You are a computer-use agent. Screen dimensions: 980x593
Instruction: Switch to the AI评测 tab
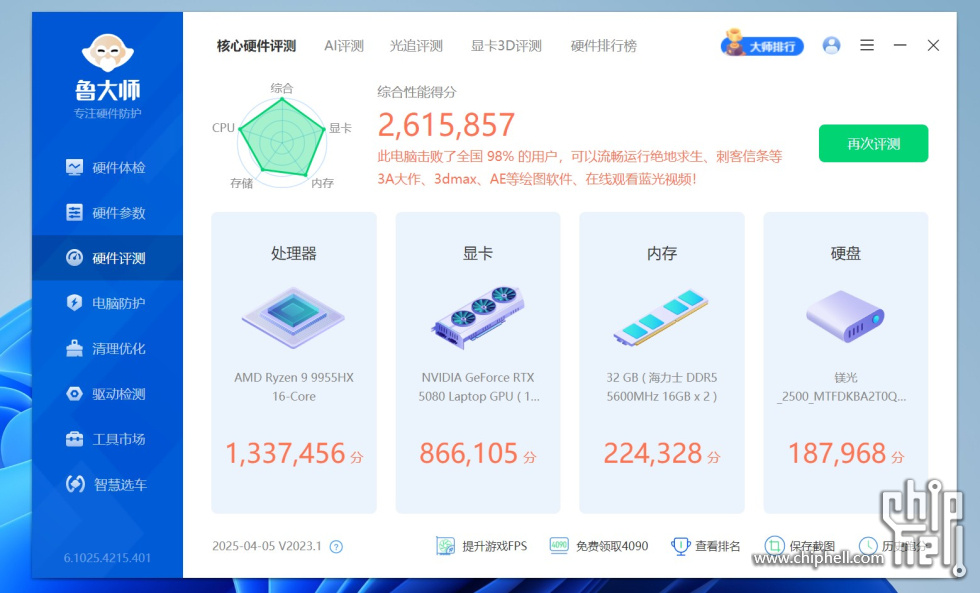(344, 46)
